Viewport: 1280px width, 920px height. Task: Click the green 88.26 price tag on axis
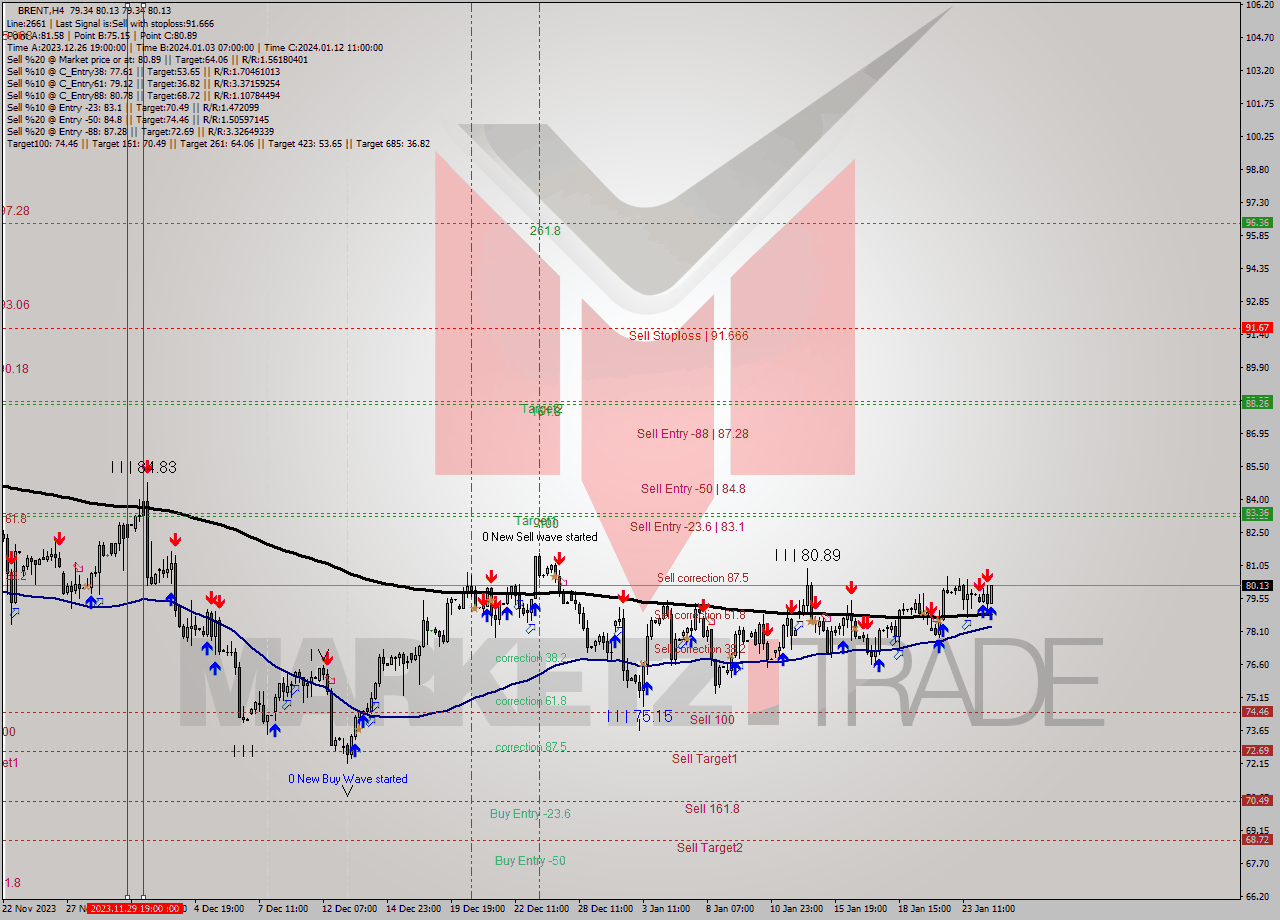coord(1257,403)
